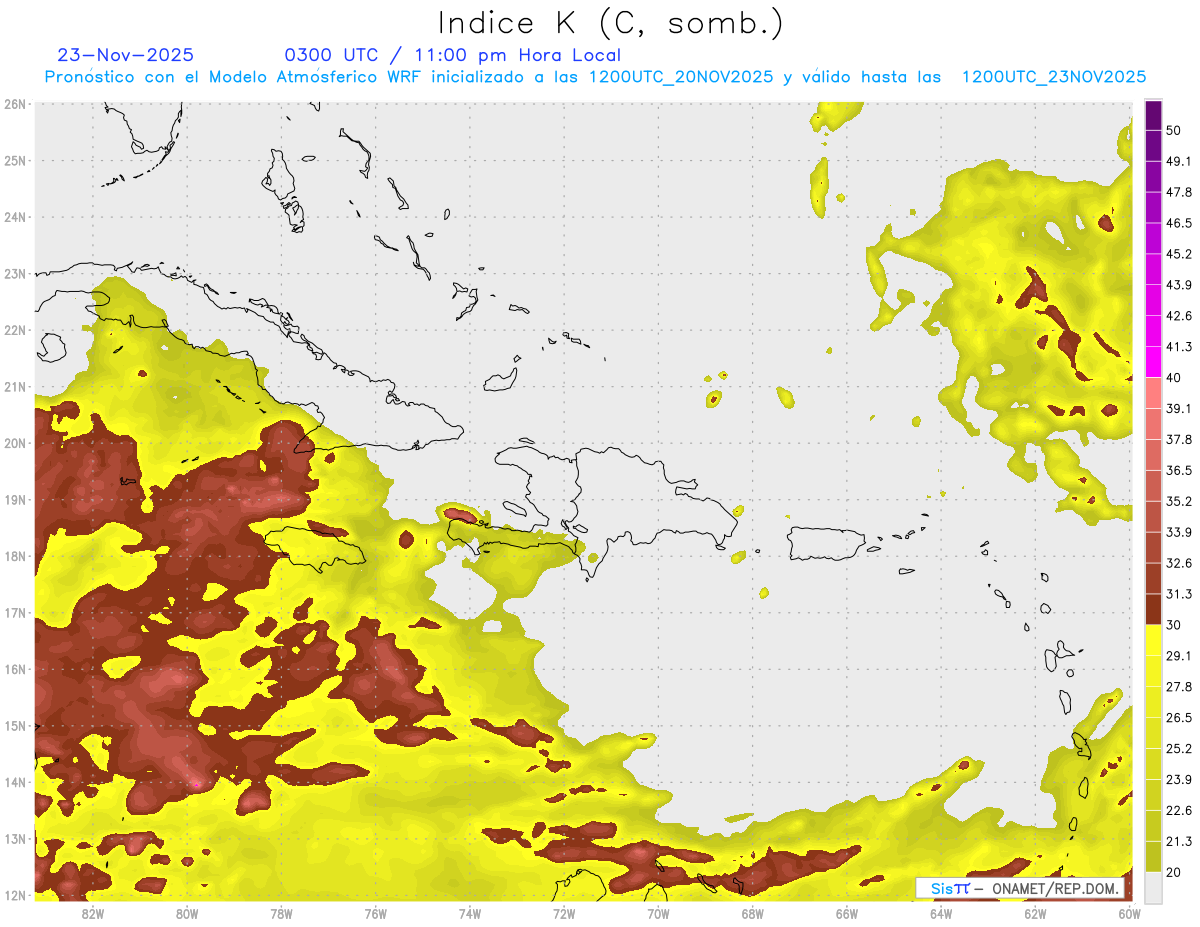Click the 25N latitude label
The width and height of the screenshot is (1200, 927).
coord(16,160)
